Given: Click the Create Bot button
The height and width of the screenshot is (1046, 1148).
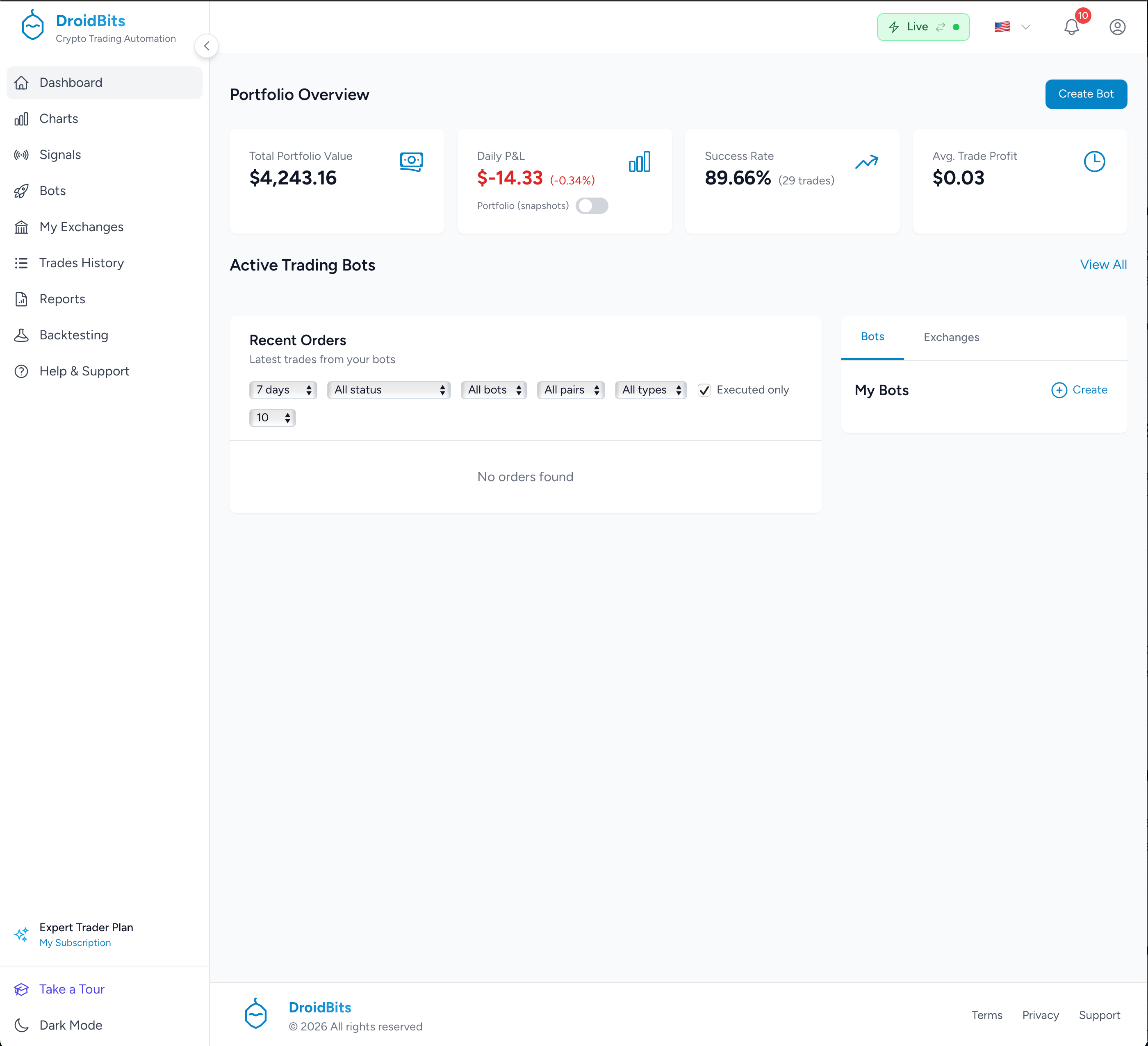Looking at the screenshot, I should (x=1085, y=94).
